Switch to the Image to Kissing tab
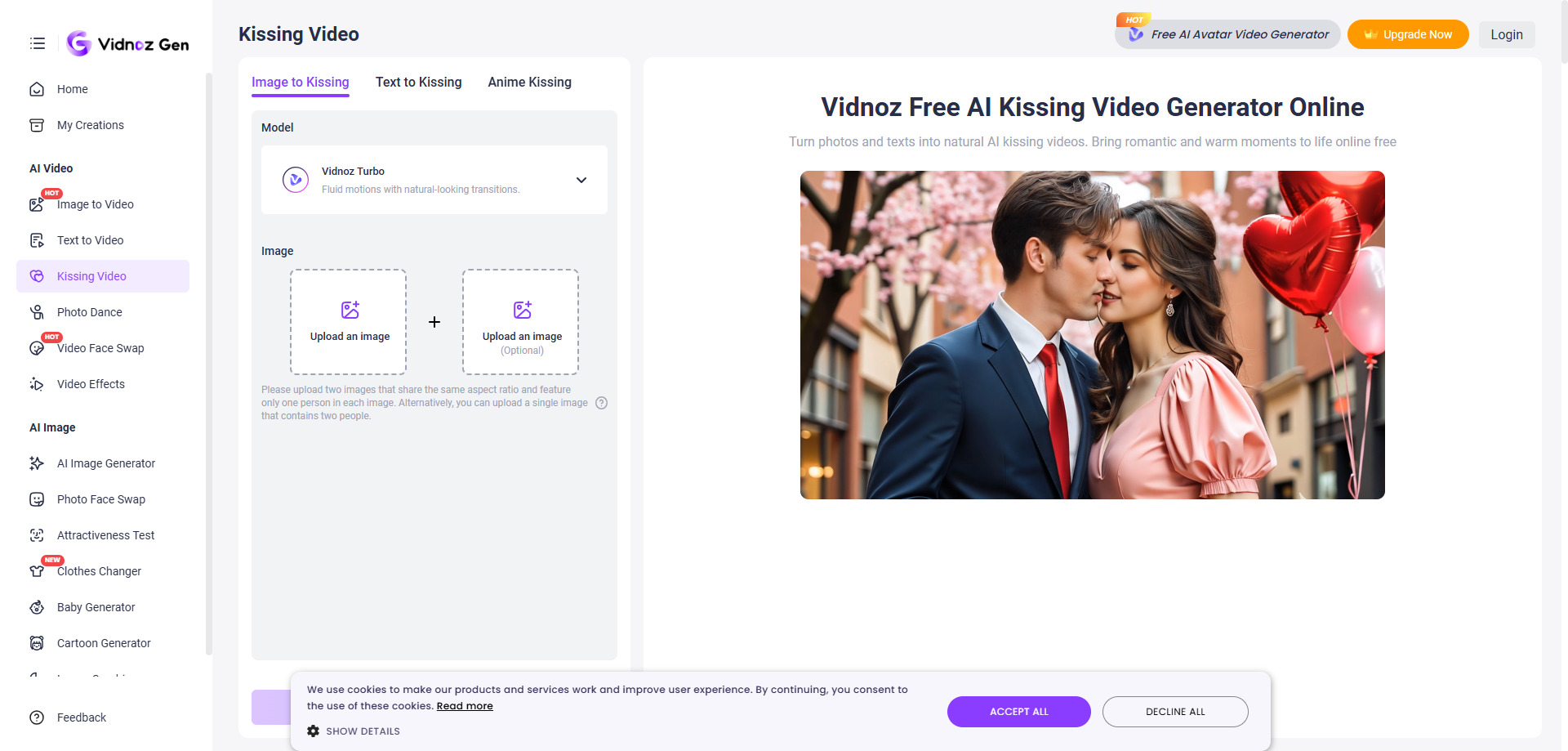This screenshot has width=1568, height=751. pyautogui.click(x=301, y=83)
